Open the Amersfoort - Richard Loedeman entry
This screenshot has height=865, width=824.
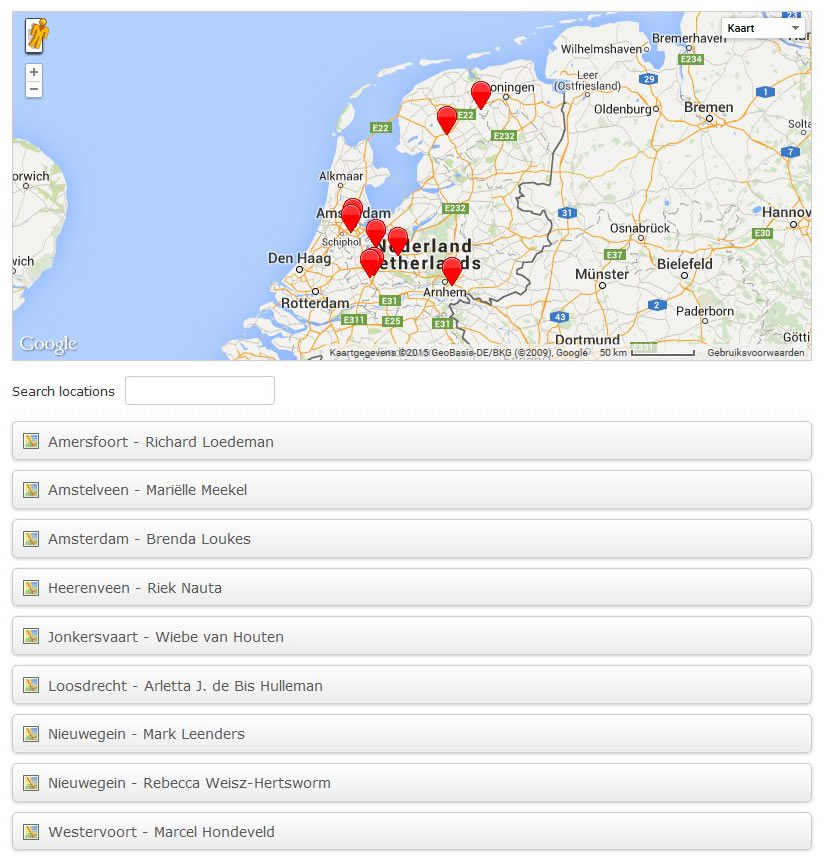(x=412, y=441)
